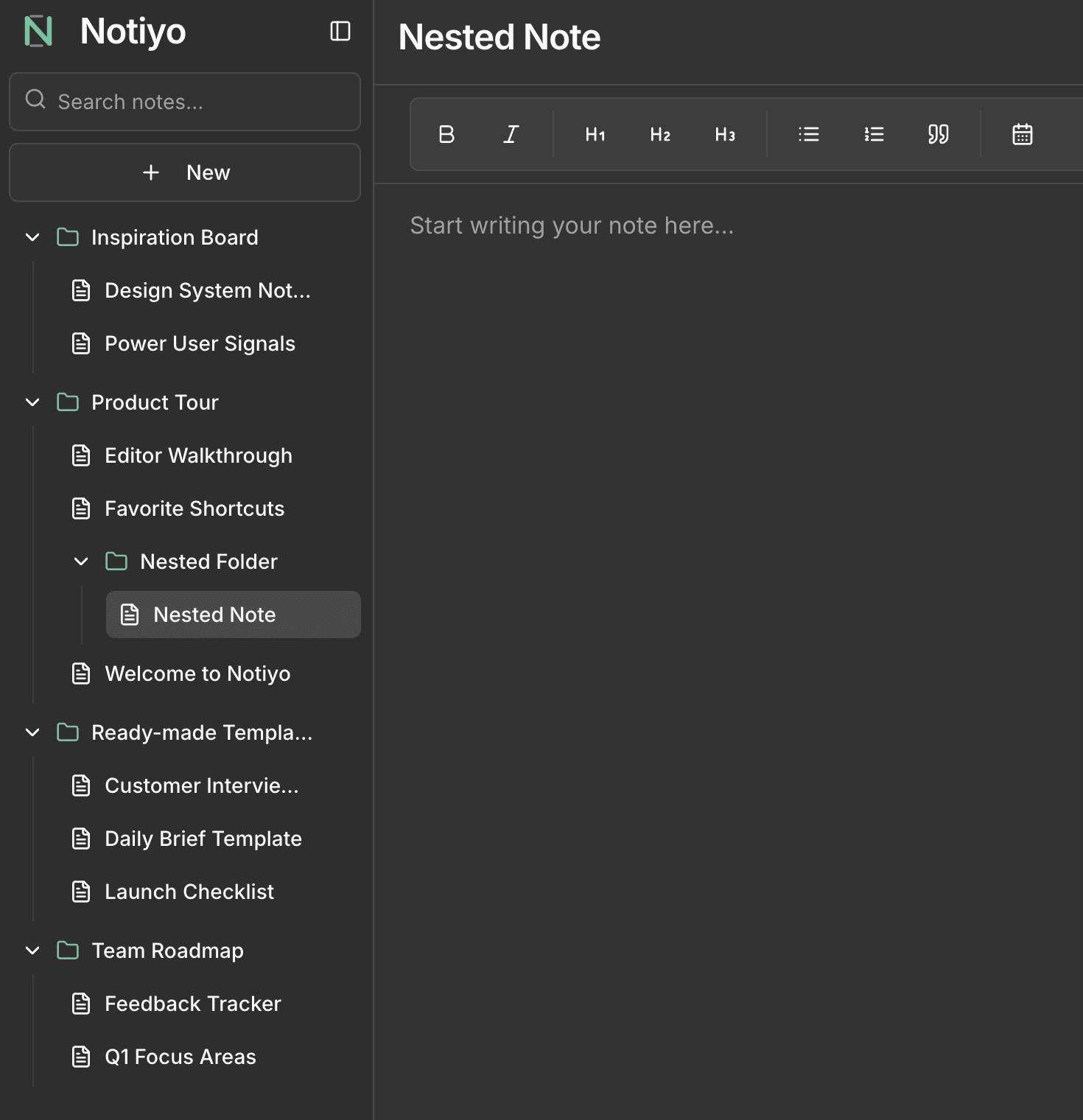The height and width of the screenshot is (1120, 1083).
Task: Create a note with the New button
Action: (x=184, y=172)
